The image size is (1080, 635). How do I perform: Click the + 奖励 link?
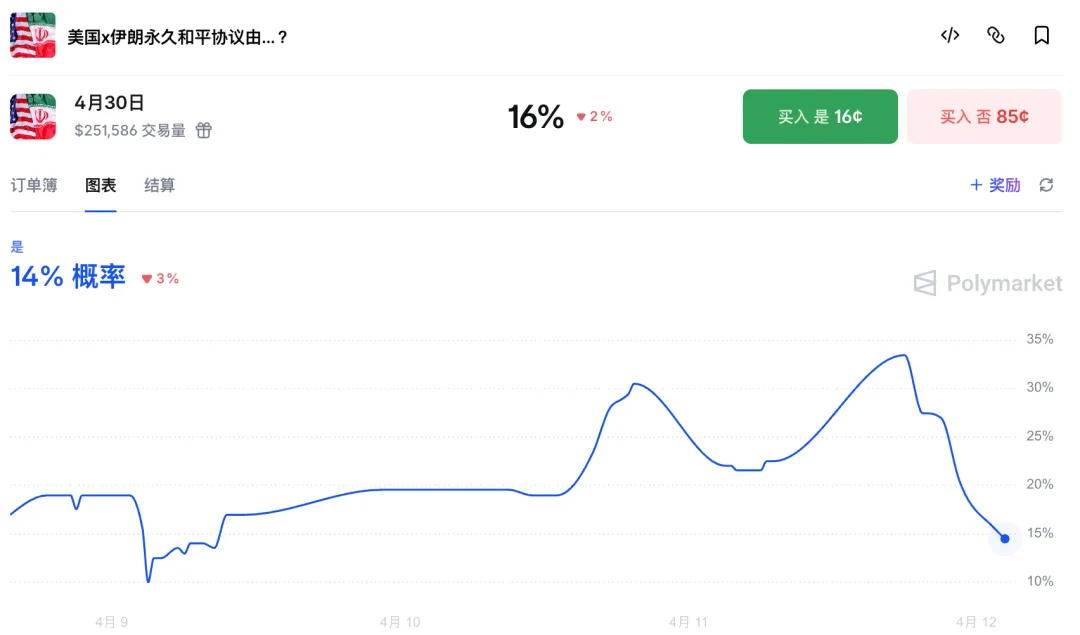(995, 185)
